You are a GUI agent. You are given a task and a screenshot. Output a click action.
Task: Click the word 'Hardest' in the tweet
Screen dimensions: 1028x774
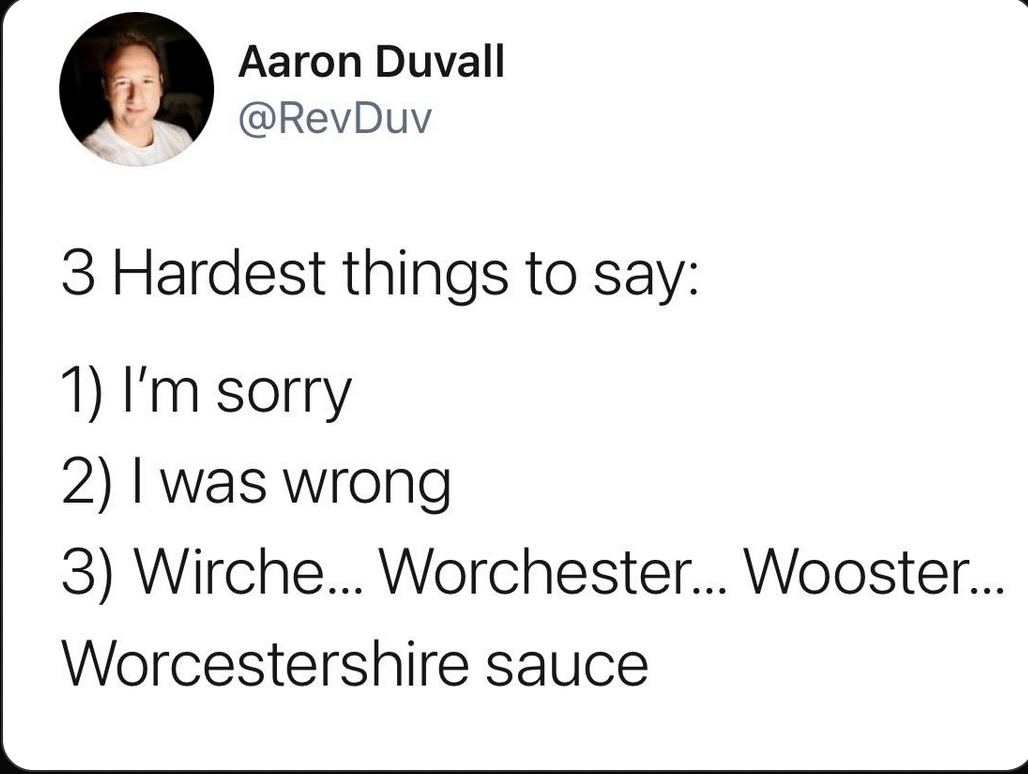220,272
